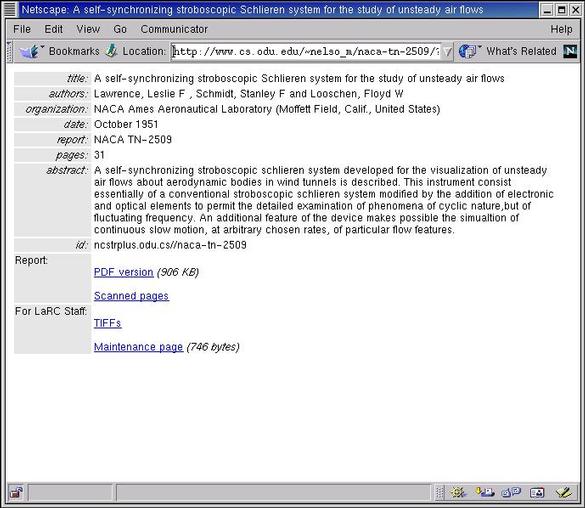Open the File menu

pyautogui.click(x=22, y=29)
